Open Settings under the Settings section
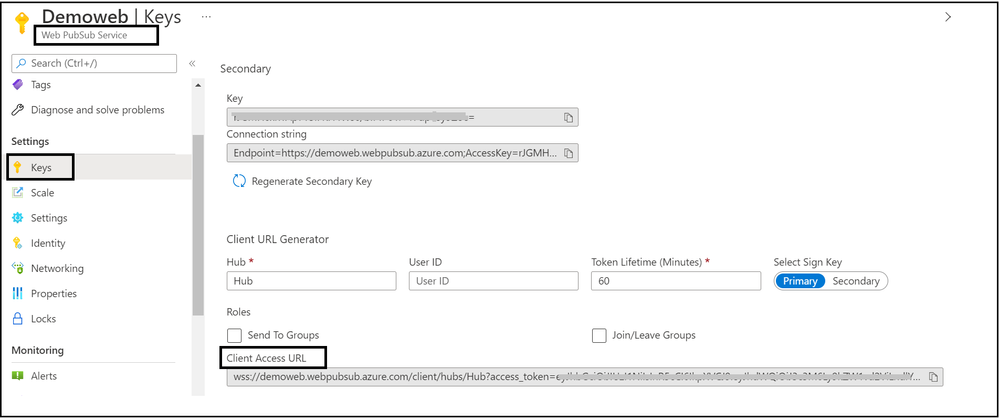Viewport: 999px width, 420px height. pos(49,218)
